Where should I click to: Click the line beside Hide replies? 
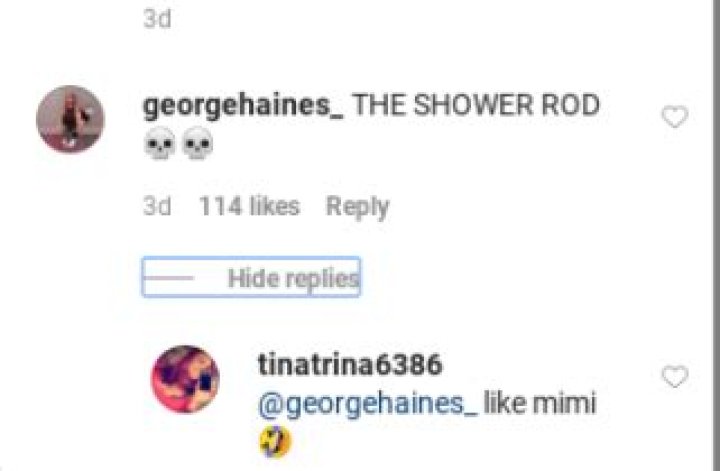pos(169,278)
